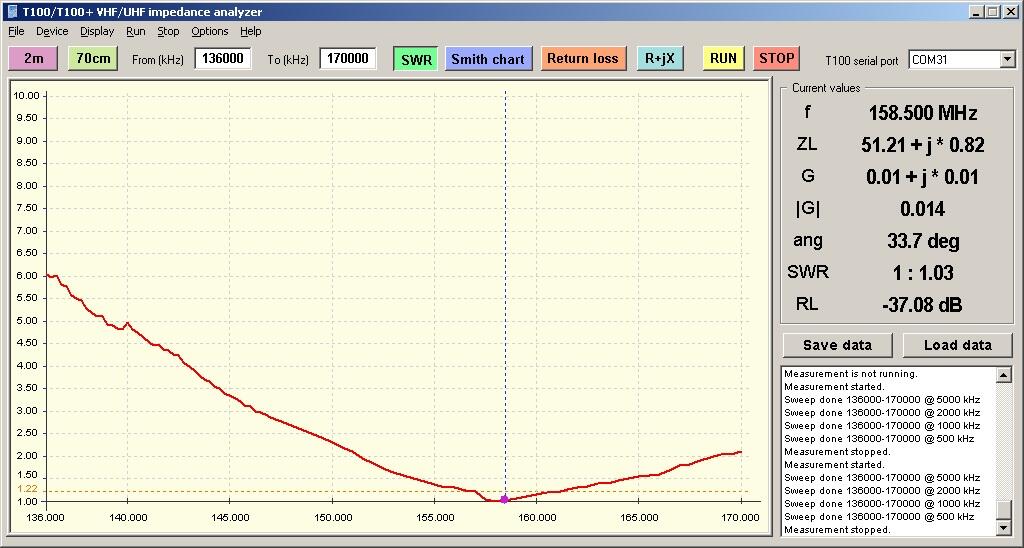Open the Display menu

(97, 31)
